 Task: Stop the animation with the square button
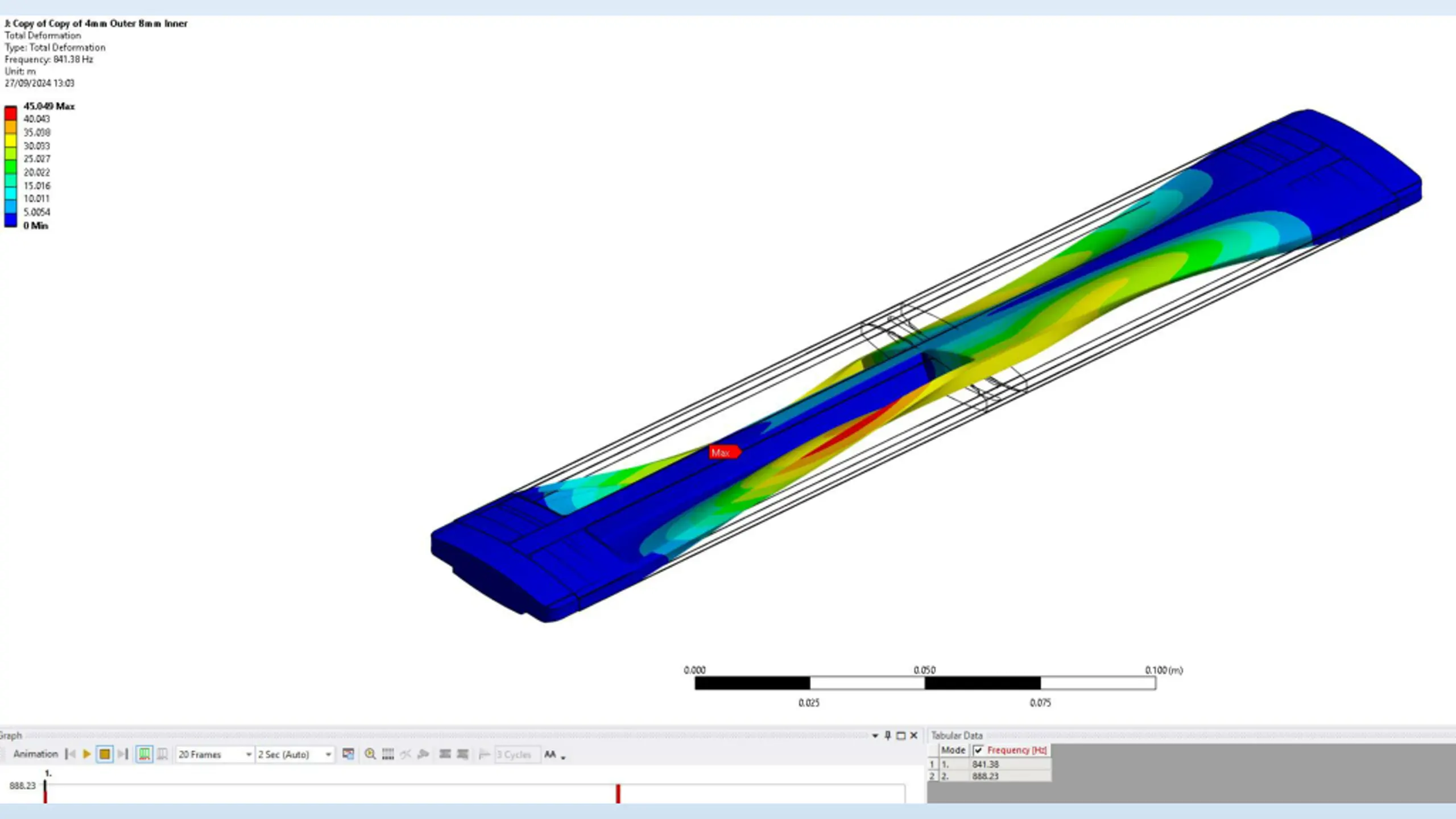pos(105,754)
